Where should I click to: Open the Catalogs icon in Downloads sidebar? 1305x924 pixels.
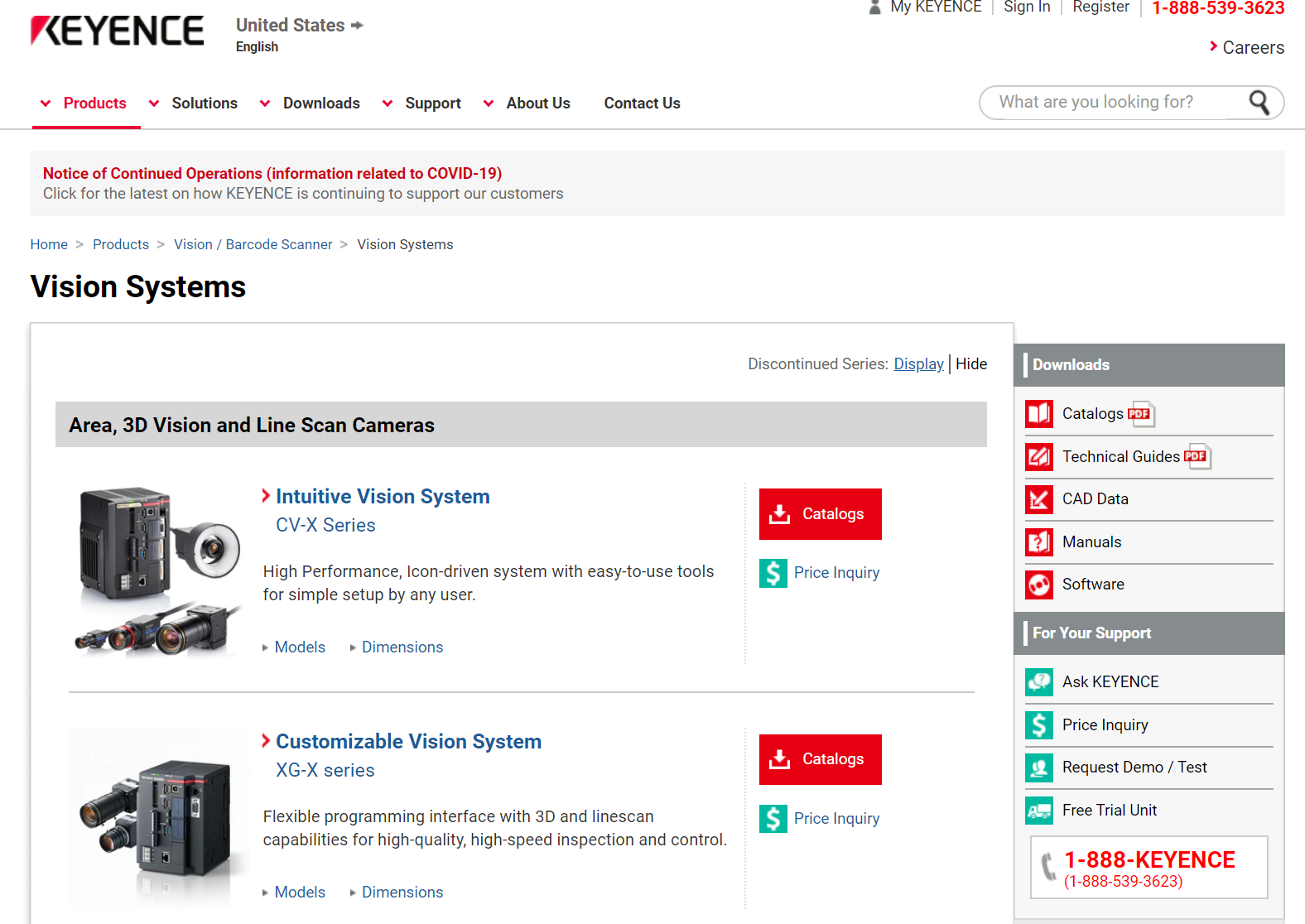1038,414
